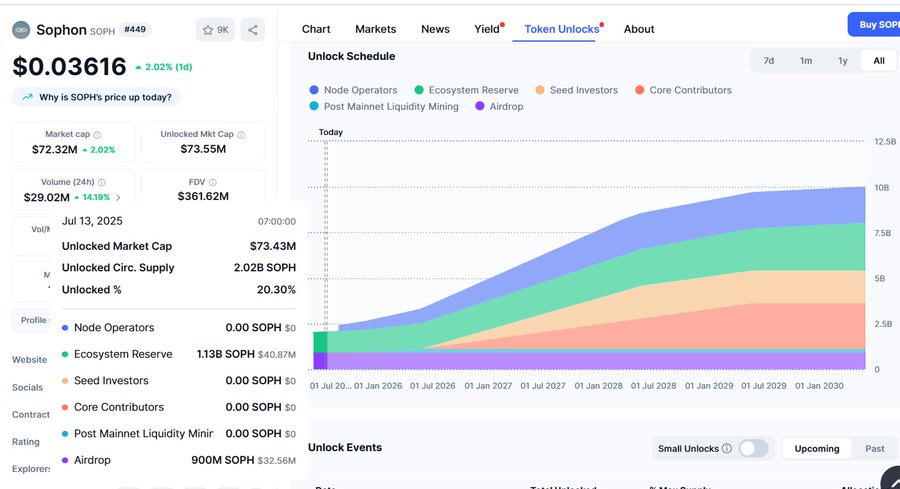Image resolution: width=900 pixels, height=489 pixels.
Task: Select the 7d time range
Action: (769, 60)
